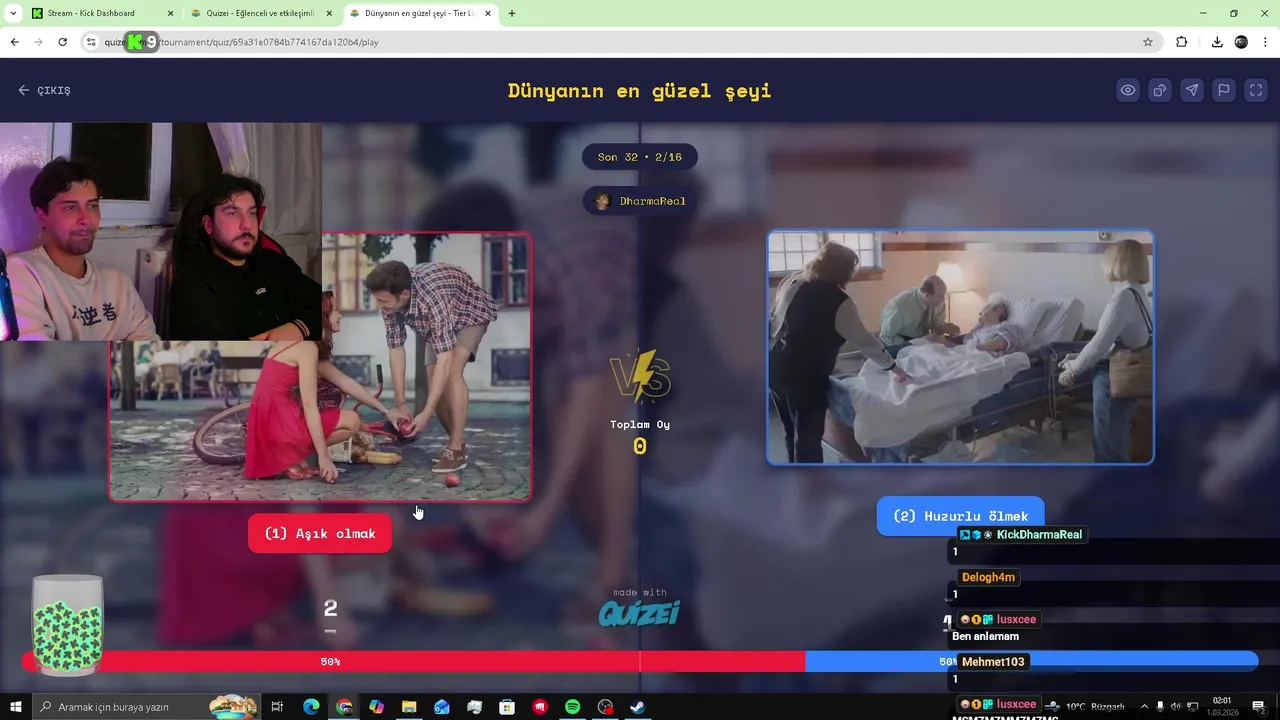Screen dimensions: 1280x720
Task: Open Microsoft Store from the taskbar
Action: (507, 707)
